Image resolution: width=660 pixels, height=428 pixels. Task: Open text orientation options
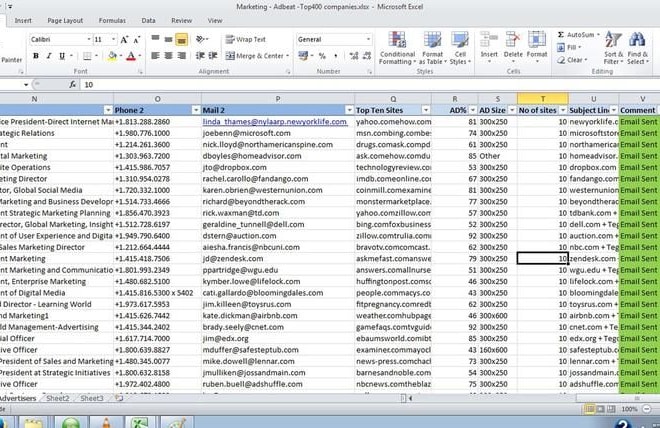click(202, 39)
